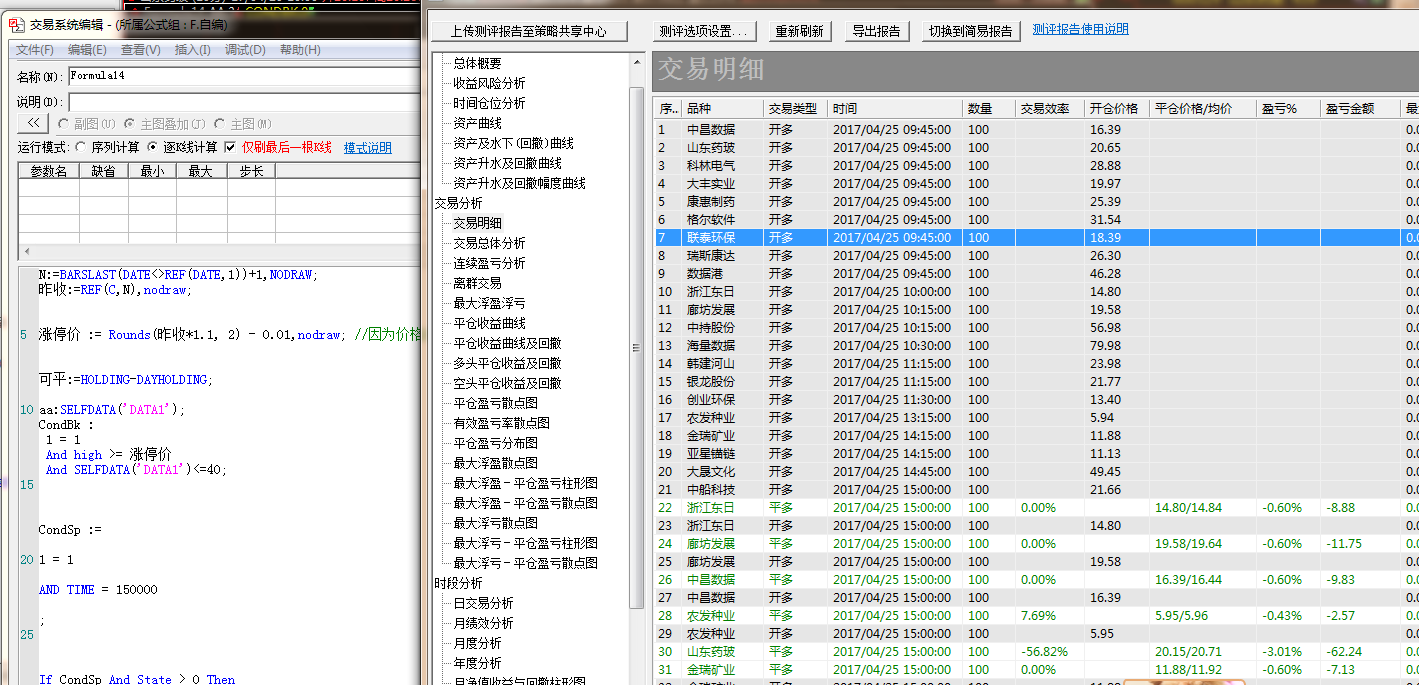Select 总体概要 in the report tree

click(x=477, y=63)
